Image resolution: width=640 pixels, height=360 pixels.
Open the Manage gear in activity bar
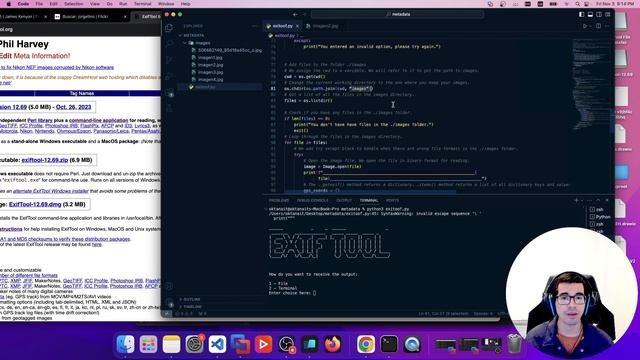pyautogui.click(x=170, y=303)
